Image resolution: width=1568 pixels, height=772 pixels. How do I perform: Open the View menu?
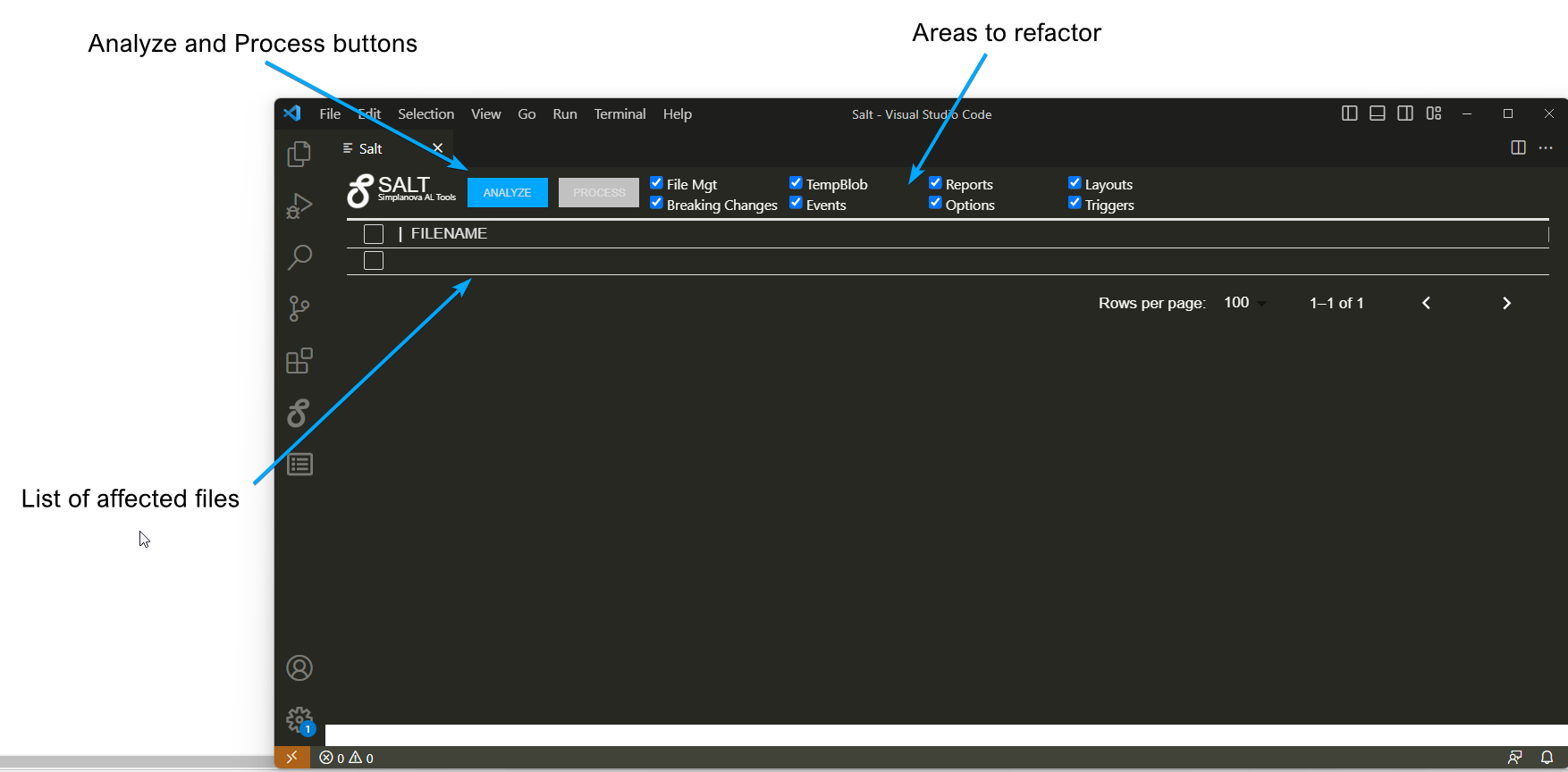click(486, 114)
